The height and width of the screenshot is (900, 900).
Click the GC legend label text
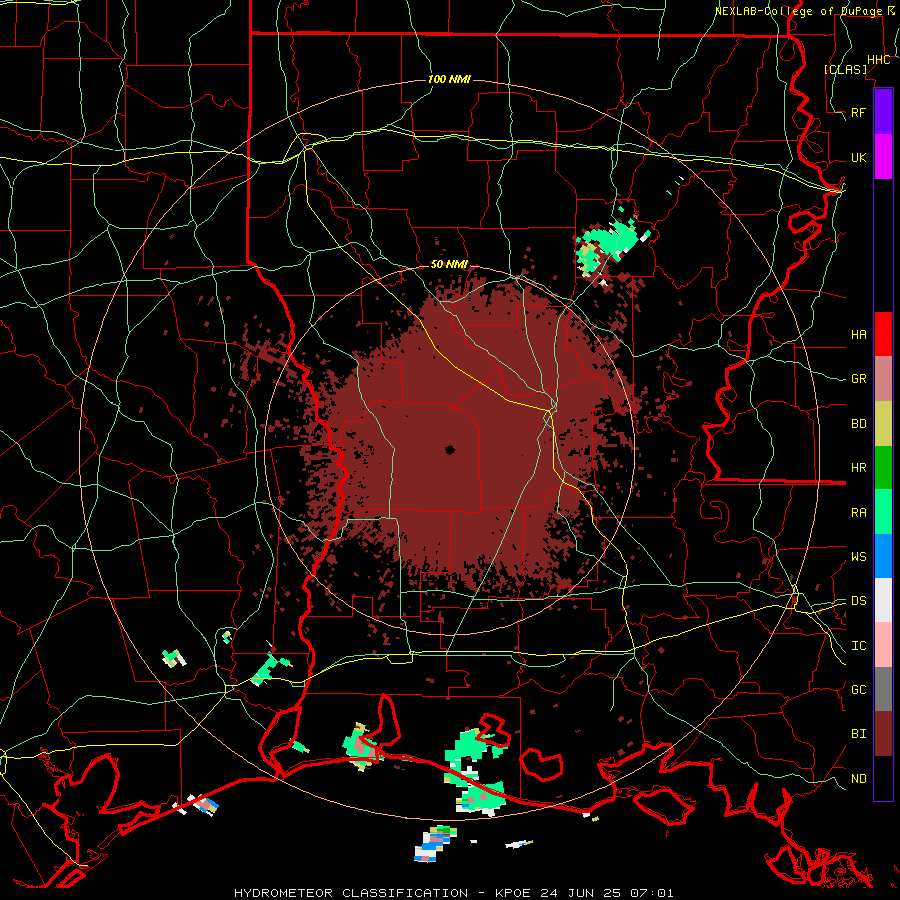[x=859, y=689]
